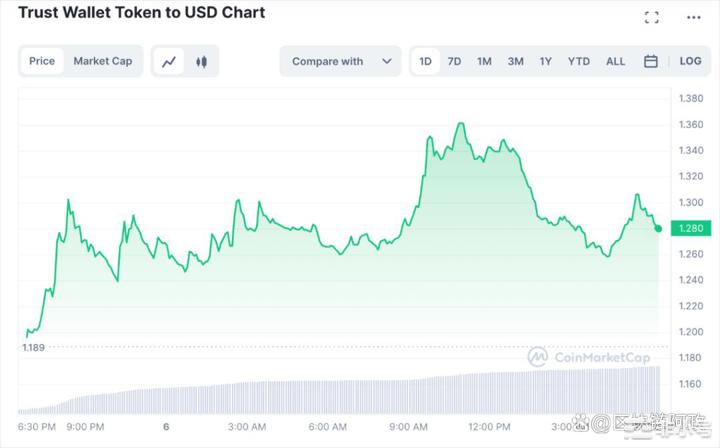720x448 pixels.
Task: Show the 1M time range
Action: [x=484, y=61]
